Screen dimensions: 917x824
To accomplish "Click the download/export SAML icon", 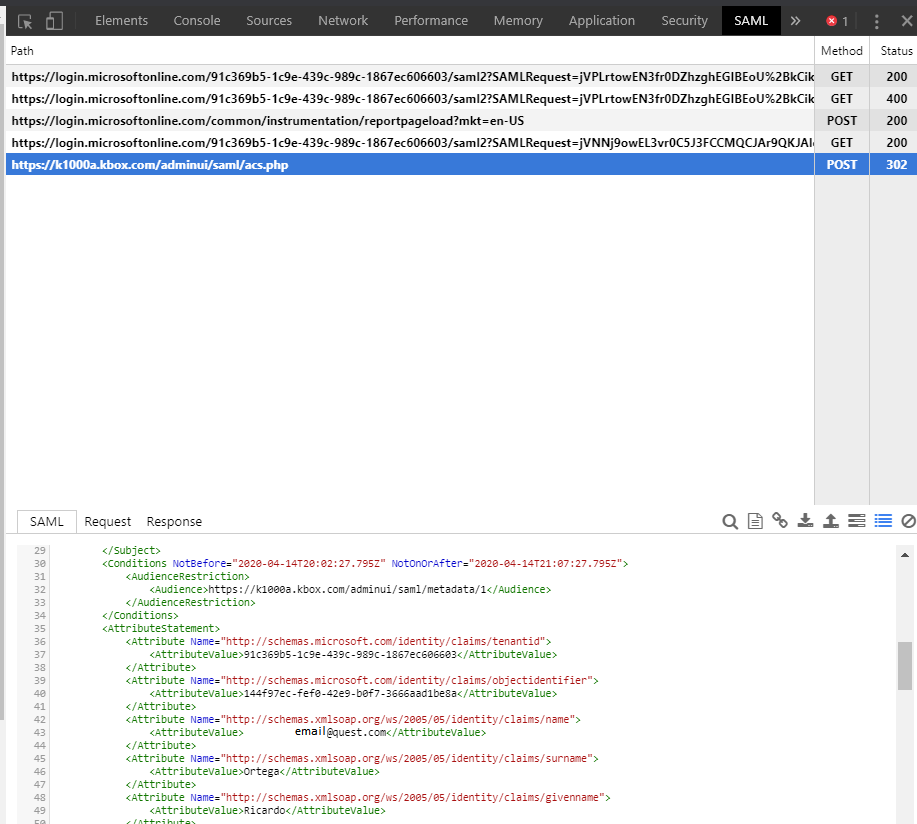I will [x=805, y=521].
